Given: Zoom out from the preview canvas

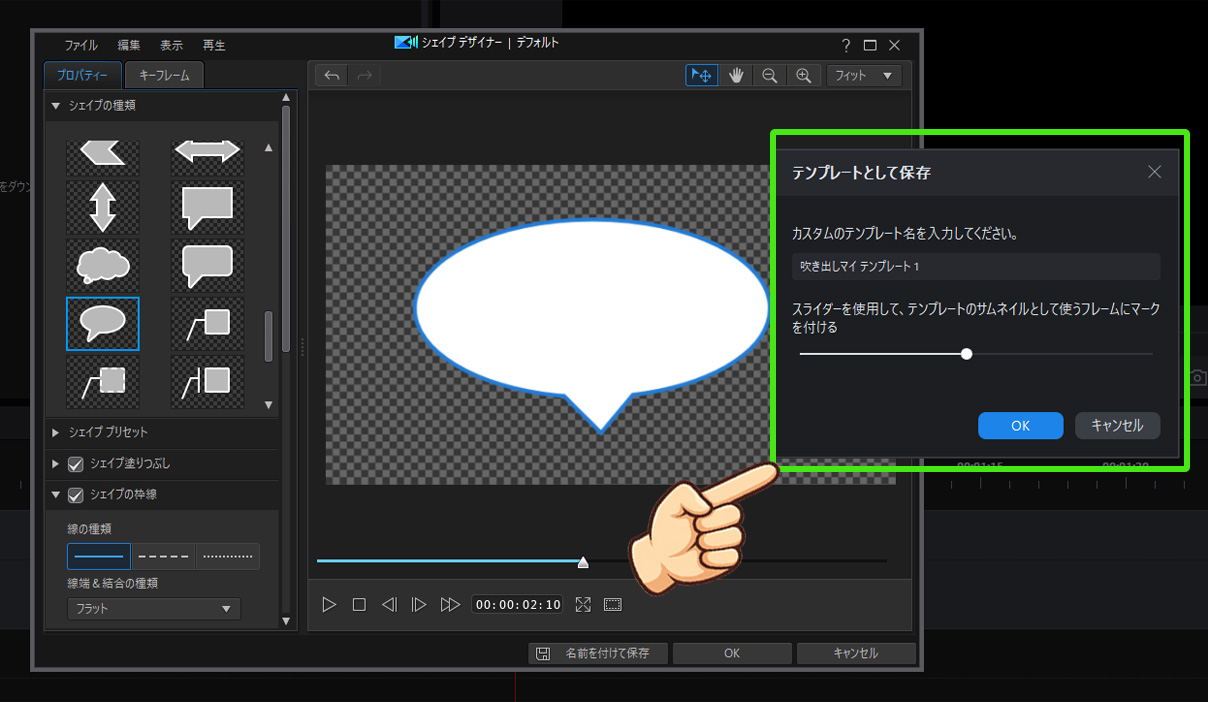Looking at the screenshot, I should click(770, 75).
